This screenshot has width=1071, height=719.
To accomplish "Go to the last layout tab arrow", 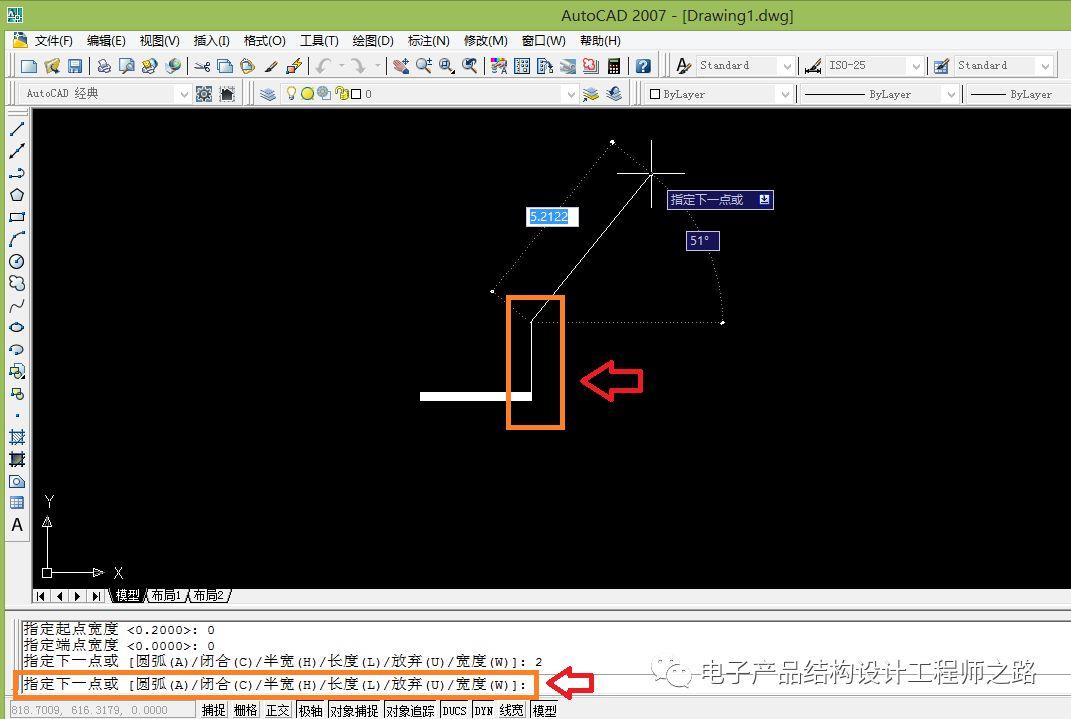I will pos(96,595).
